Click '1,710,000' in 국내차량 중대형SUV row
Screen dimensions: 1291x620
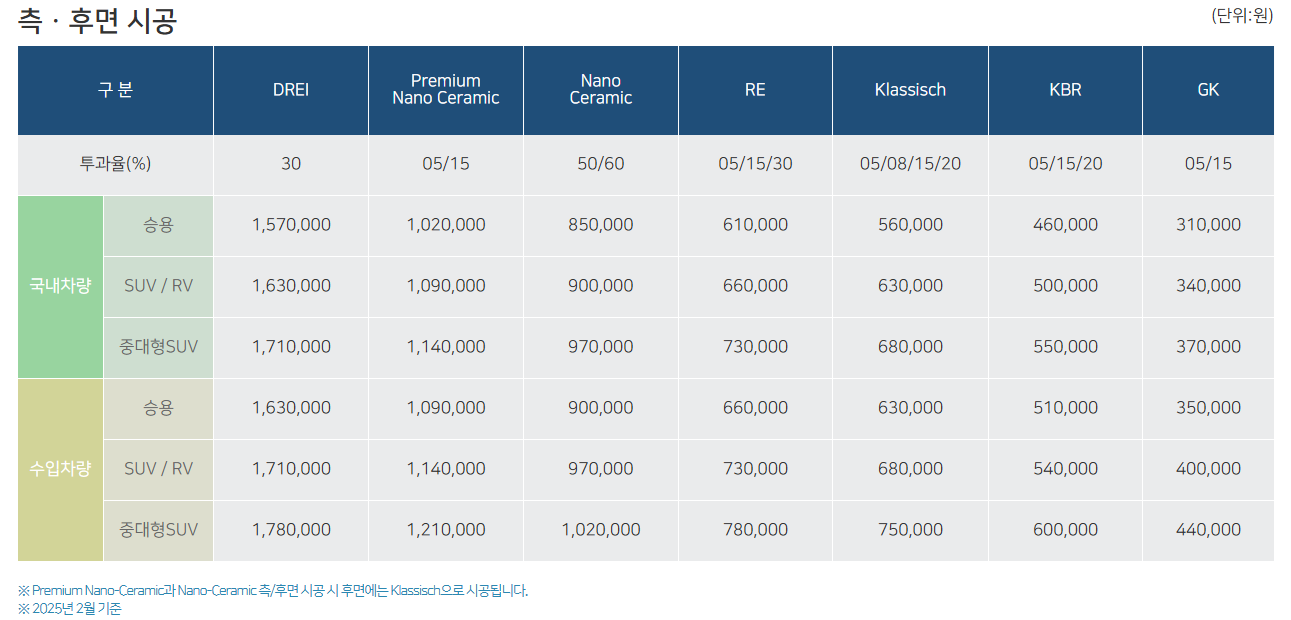[x=291, y=347]
